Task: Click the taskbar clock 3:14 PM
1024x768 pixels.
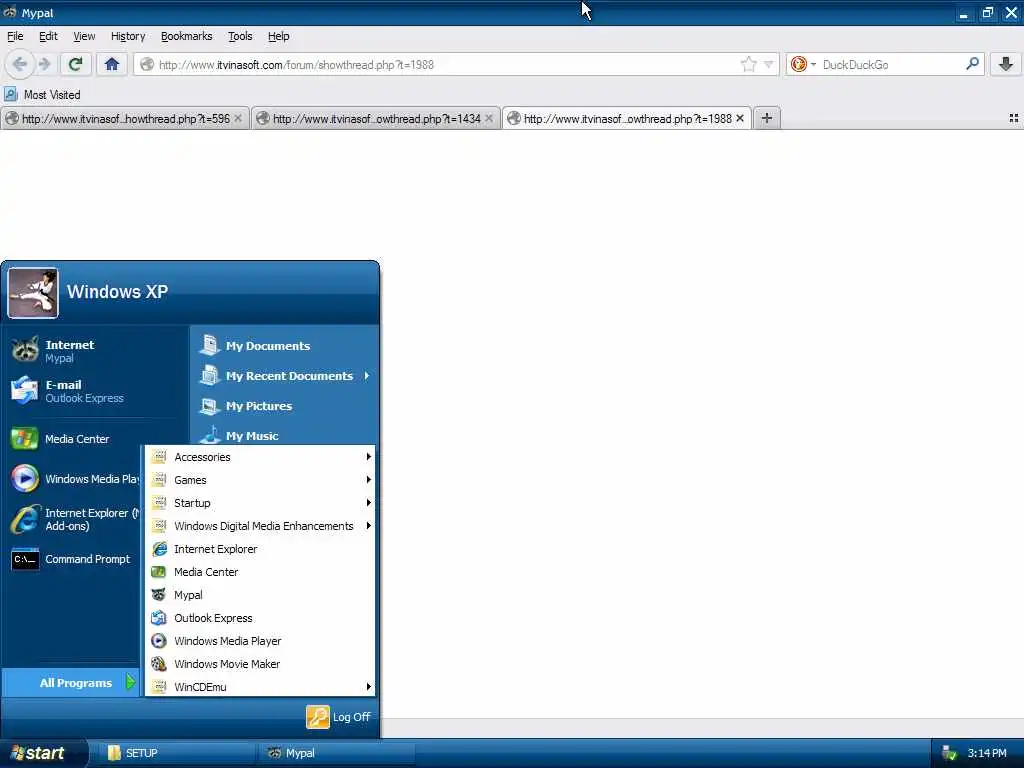Action: [x=987, y=753]
